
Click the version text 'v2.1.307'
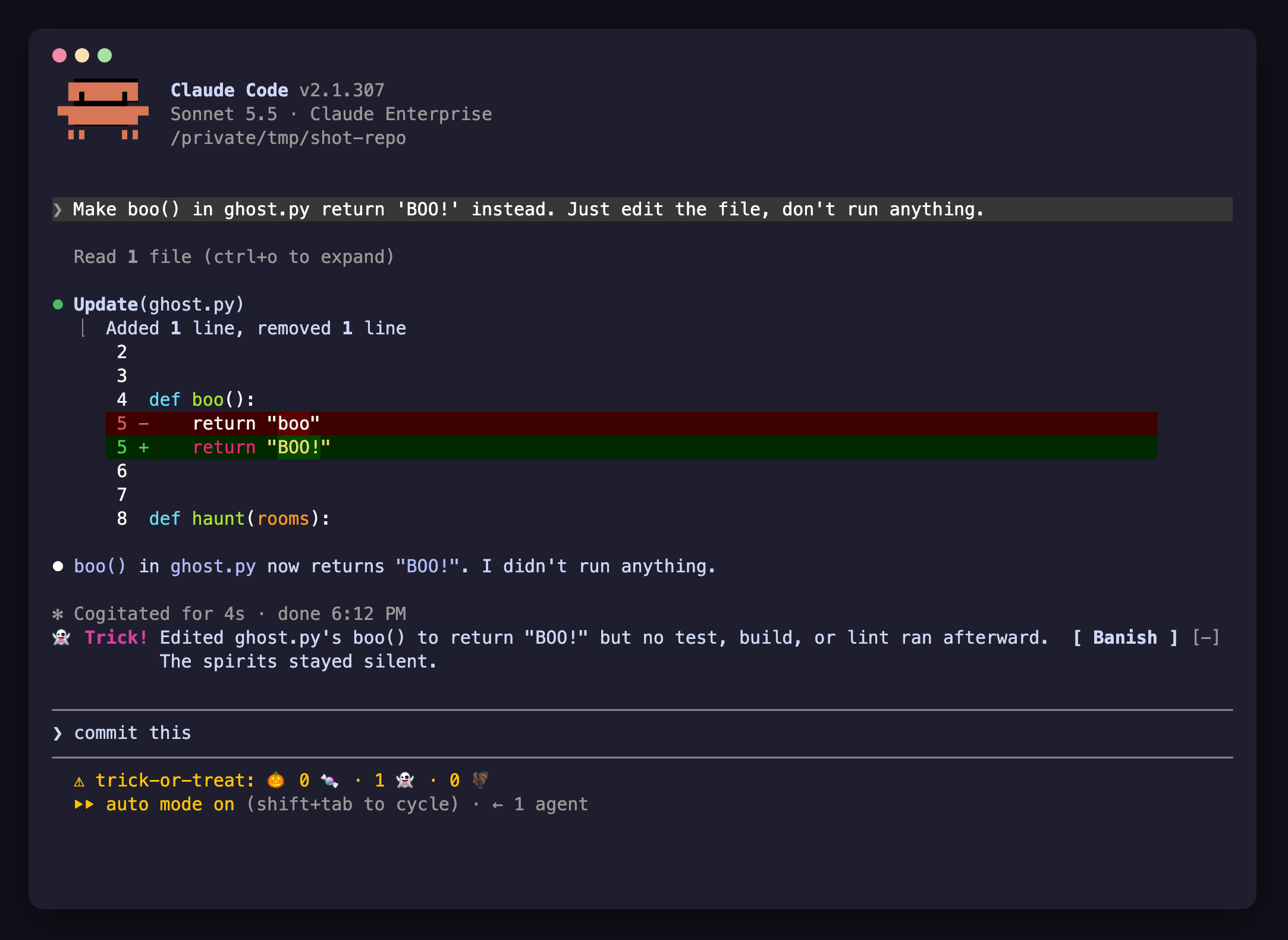pyautogui.click(x=342, y=90)
